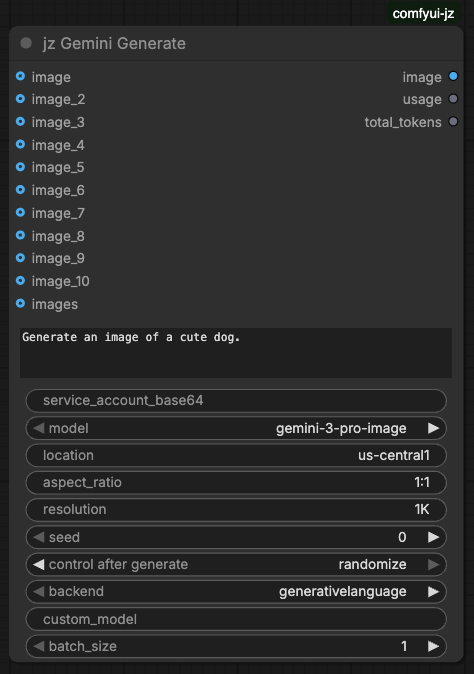Open the gemini-3-pro-image model selector

[236, 428]
